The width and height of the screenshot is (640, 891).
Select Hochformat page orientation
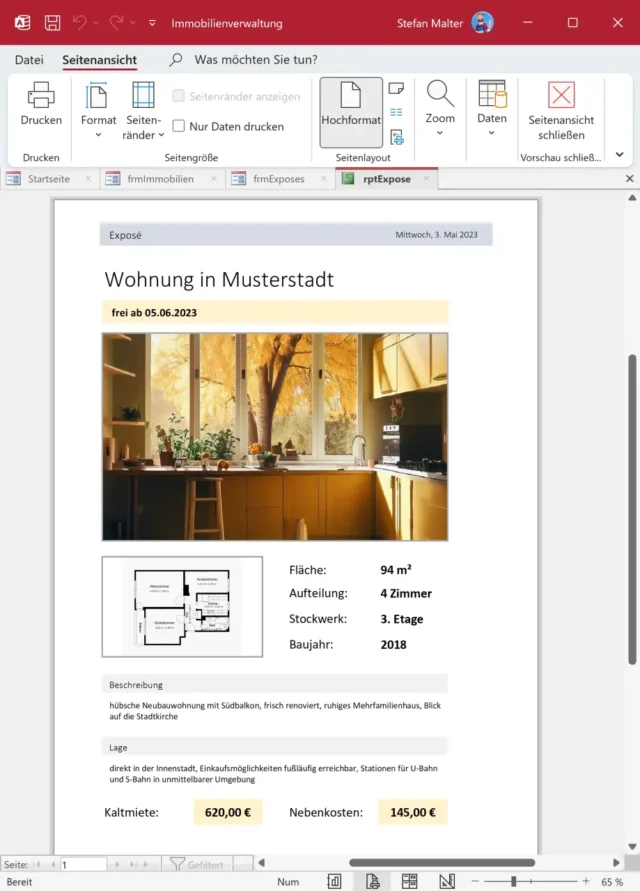click(x=351, y=104)
